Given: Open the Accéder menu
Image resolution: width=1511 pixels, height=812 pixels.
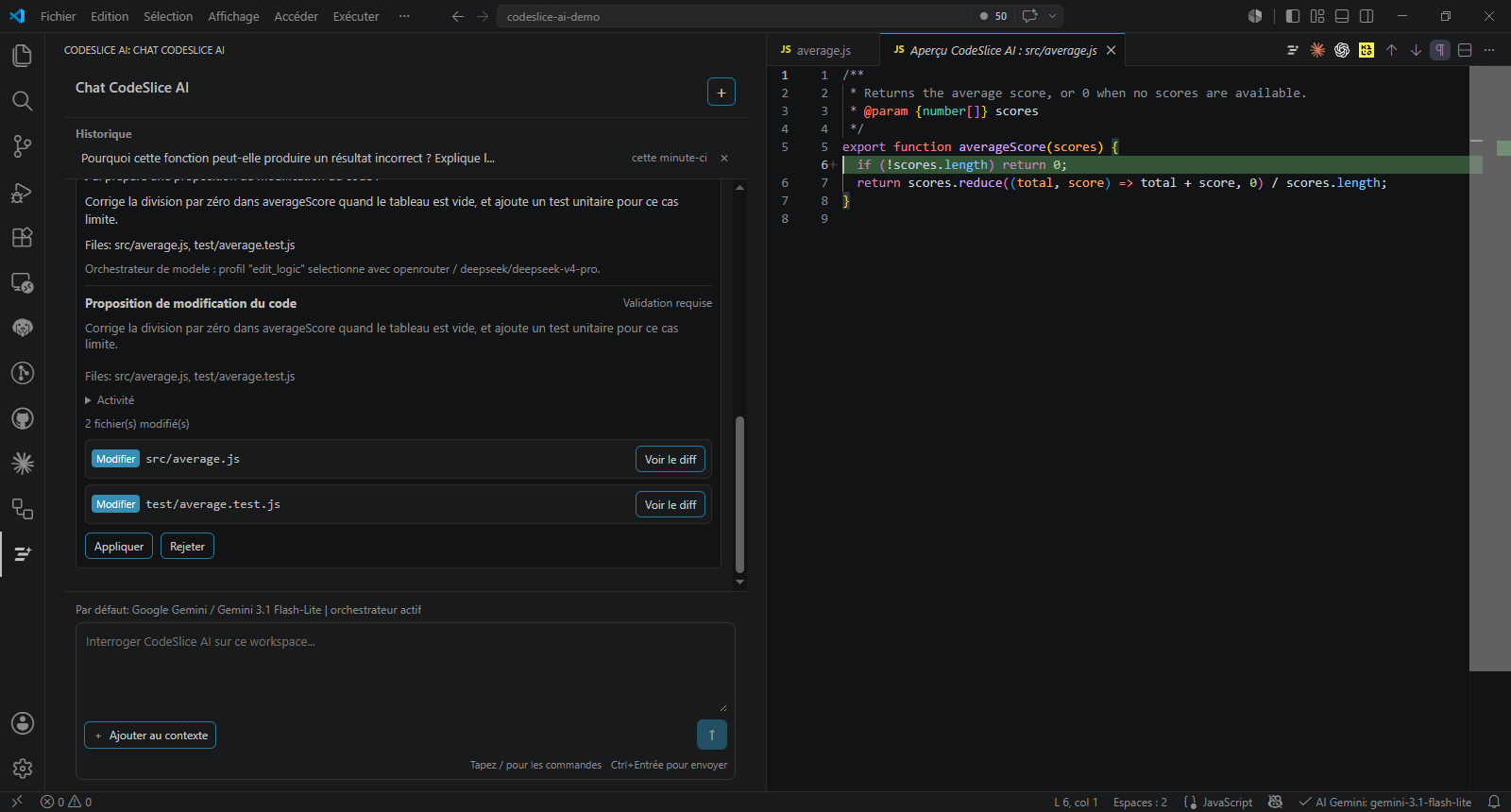Looking at the screenshot, I should (296, 16).
